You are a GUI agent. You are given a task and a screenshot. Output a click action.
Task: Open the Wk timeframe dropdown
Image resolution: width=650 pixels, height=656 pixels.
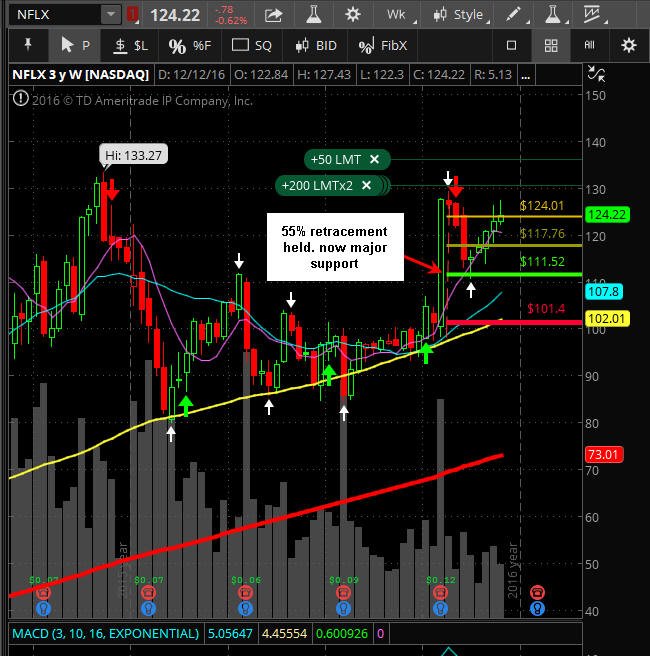point(400,15)
